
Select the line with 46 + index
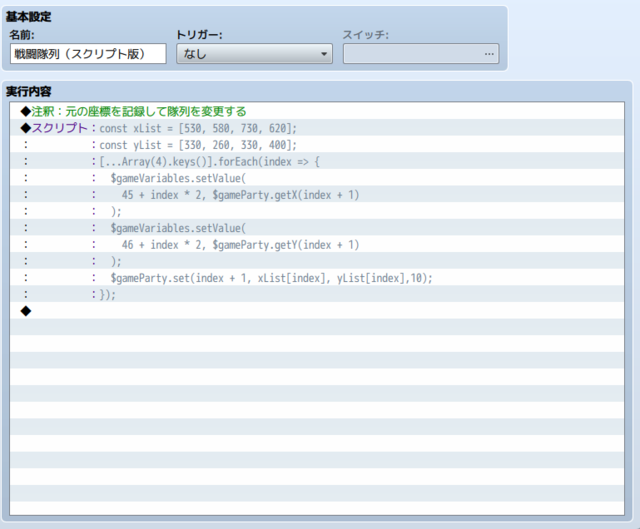[x=317, y=244]
